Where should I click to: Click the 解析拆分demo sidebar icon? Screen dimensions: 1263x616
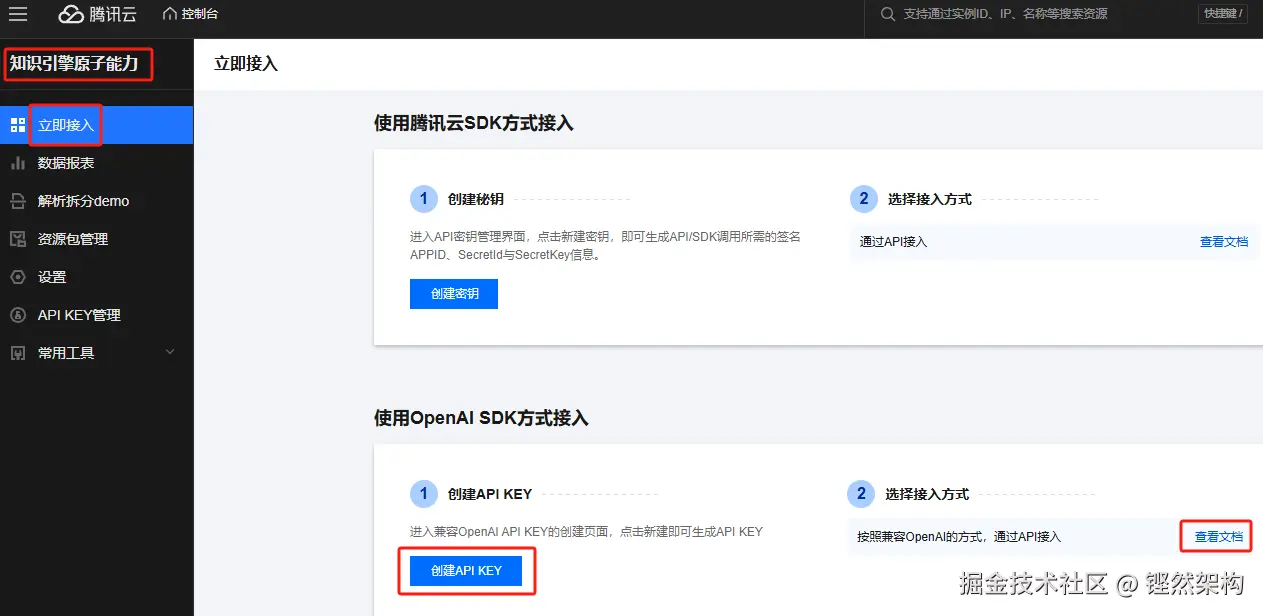[x=17, y=201]
